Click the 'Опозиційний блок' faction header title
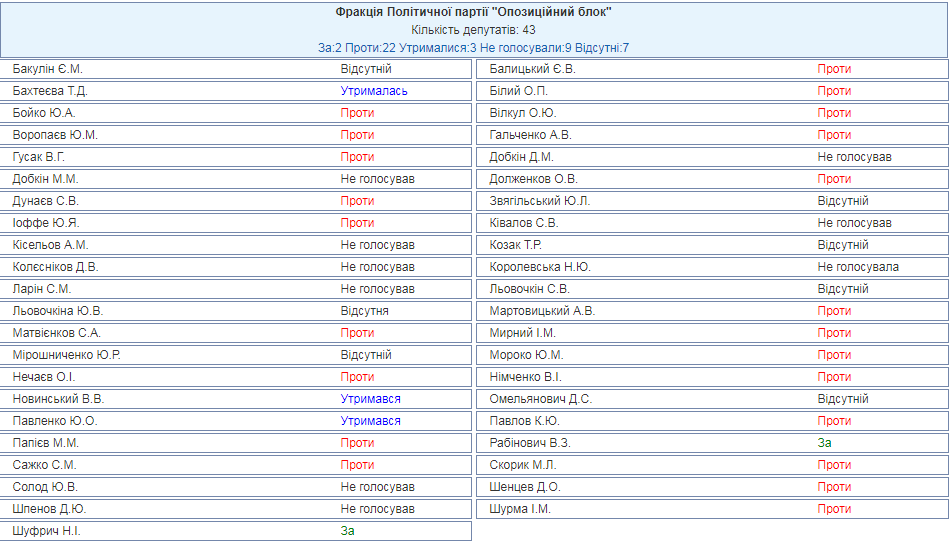 [x=473, y=12]
